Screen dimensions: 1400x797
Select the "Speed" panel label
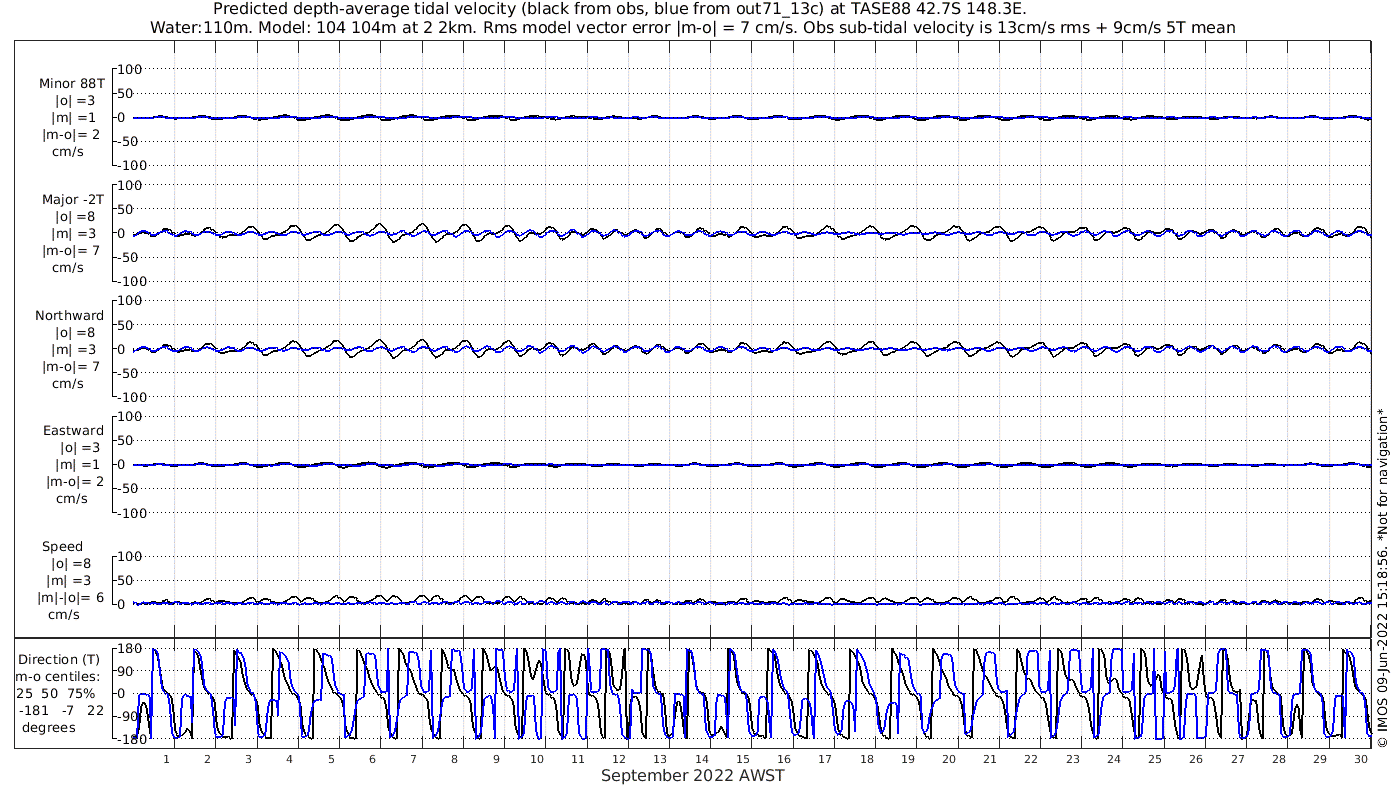(62, 546)
